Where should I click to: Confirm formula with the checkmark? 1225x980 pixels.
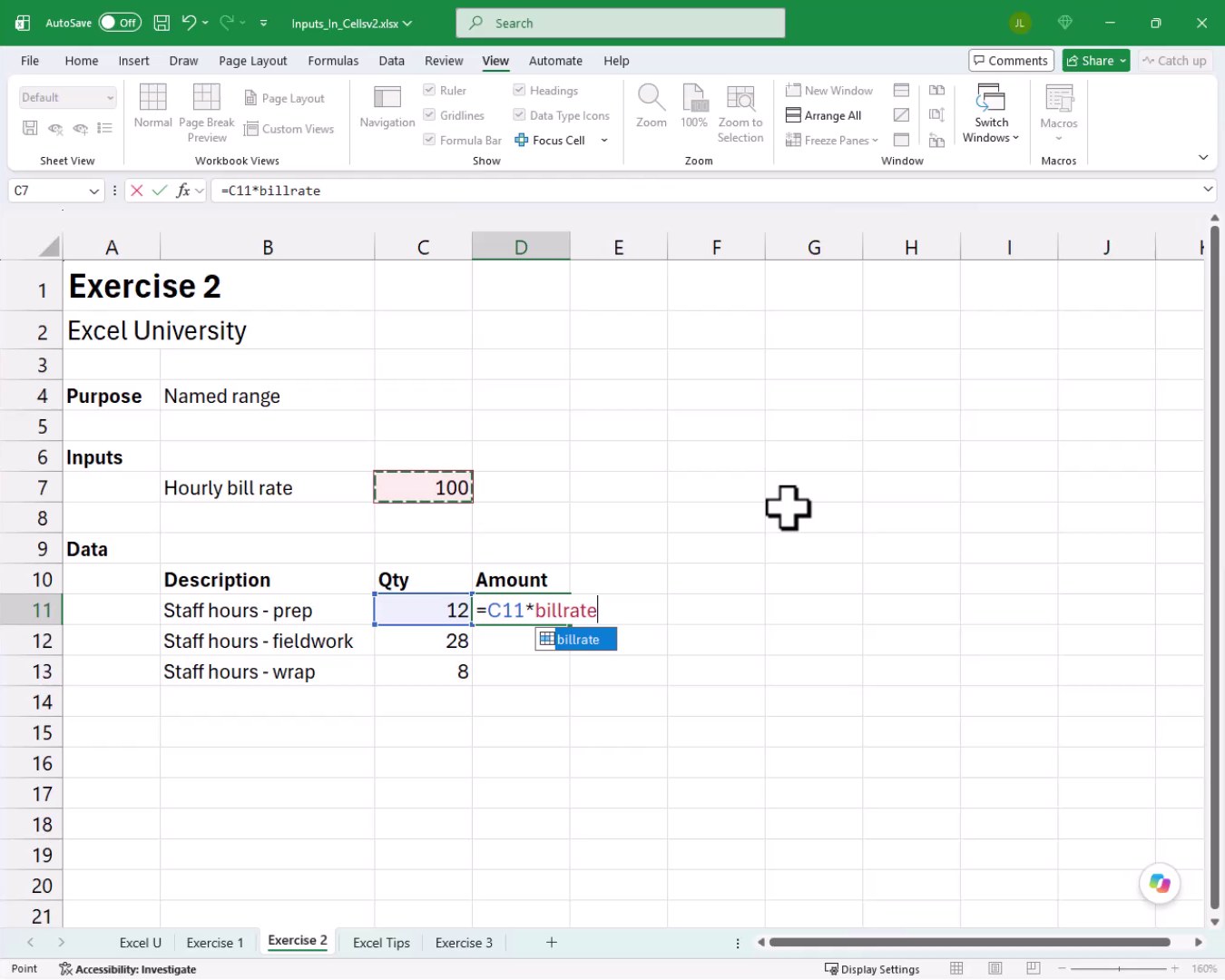click(x=160, y=191)
